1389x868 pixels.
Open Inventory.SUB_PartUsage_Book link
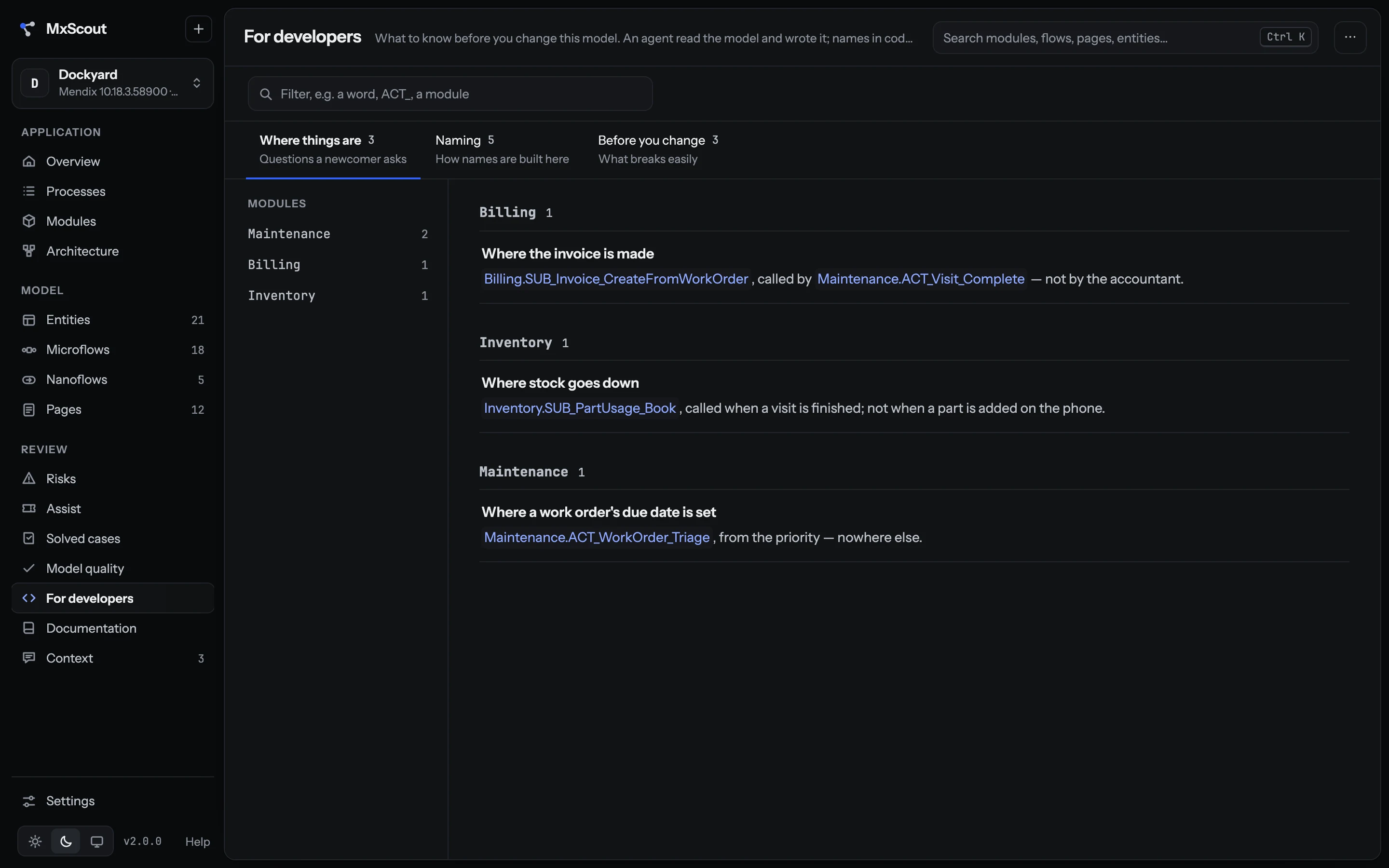tap(580, 408)
